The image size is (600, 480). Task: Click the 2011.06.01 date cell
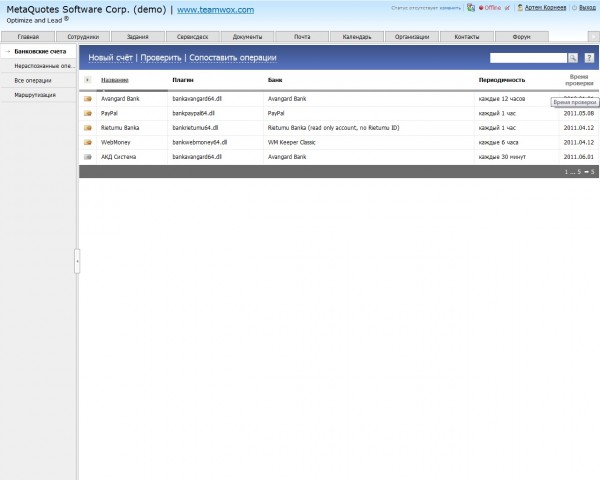(579, 157)
